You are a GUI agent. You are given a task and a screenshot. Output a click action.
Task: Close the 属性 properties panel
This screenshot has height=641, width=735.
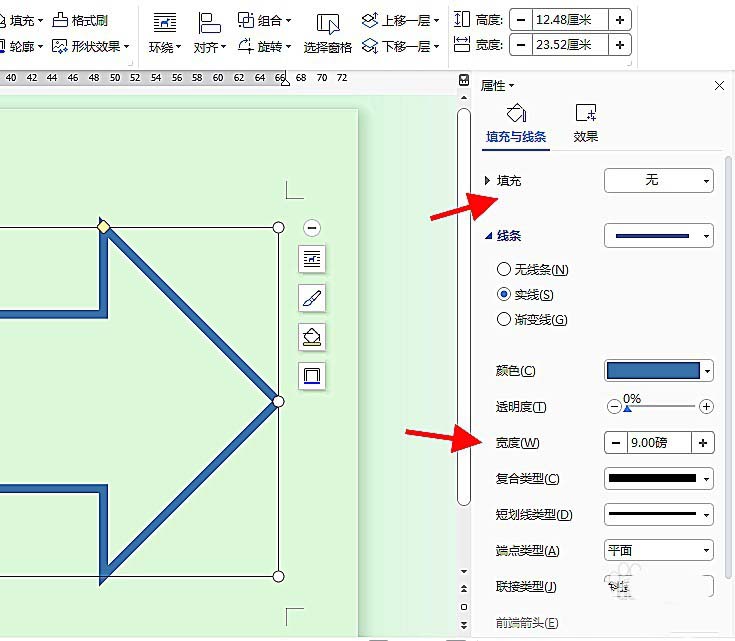(x=719, y=86)
